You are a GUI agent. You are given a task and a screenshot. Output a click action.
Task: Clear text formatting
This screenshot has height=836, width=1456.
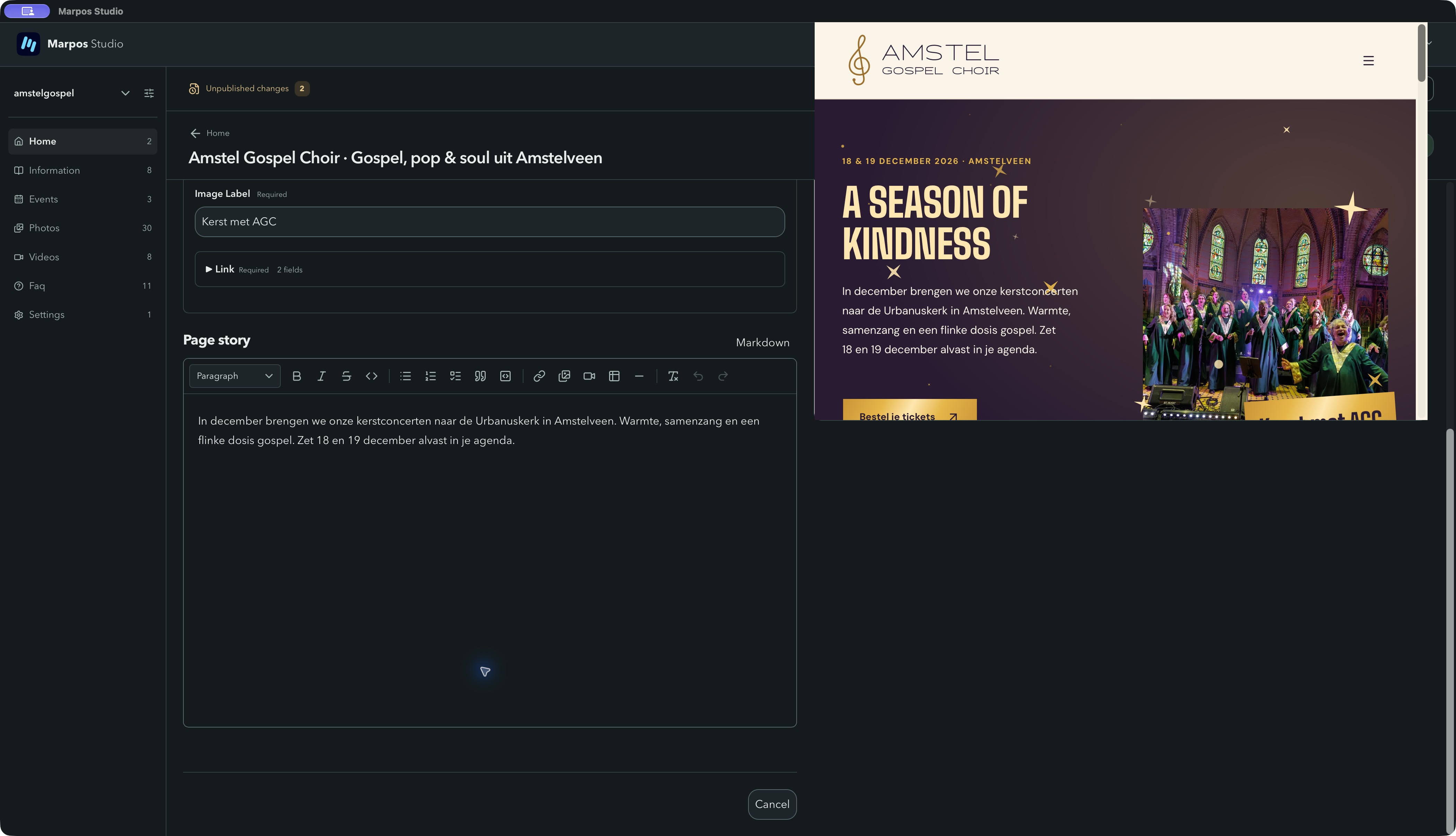point(673,376)
